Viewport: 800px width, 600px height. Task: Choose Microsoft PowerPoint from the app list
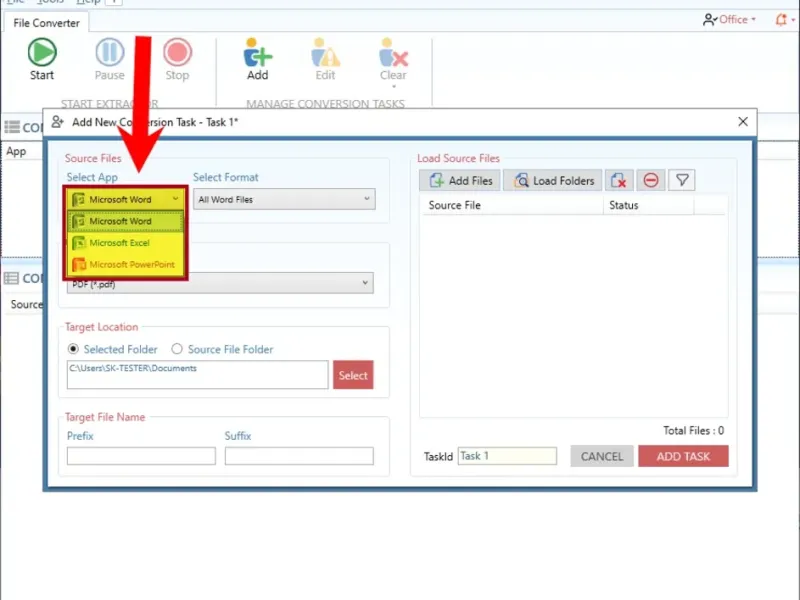126,264
